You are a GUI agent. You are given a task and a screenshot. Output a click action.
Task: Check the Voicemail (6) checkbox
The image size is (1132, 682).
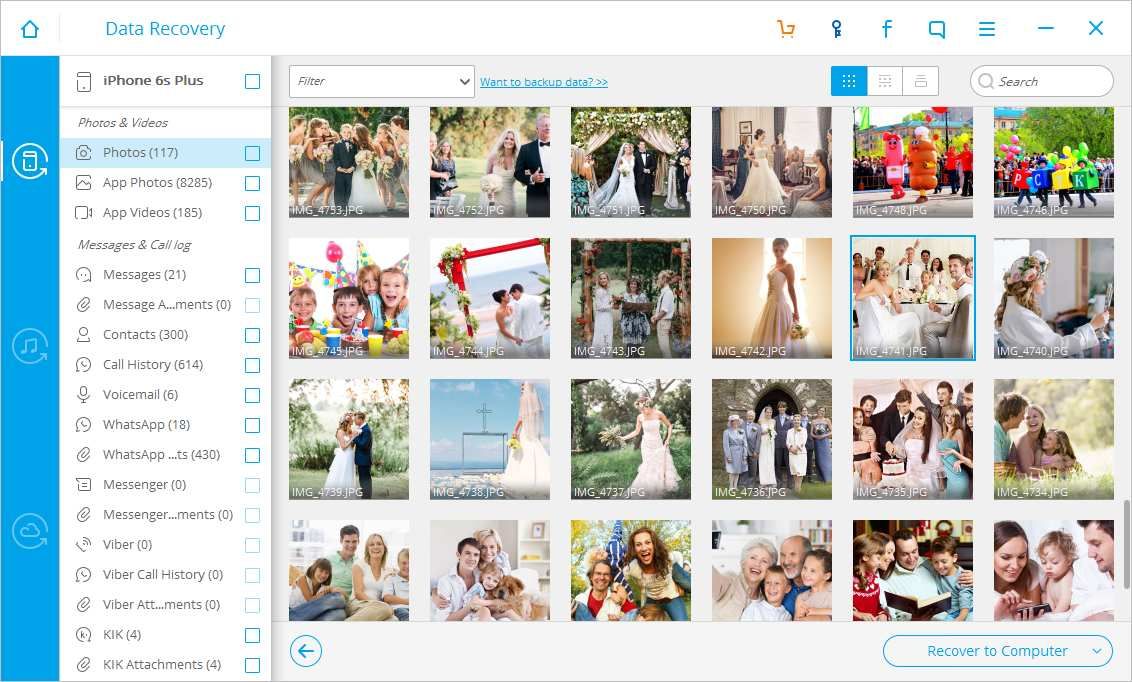(253, 395)
